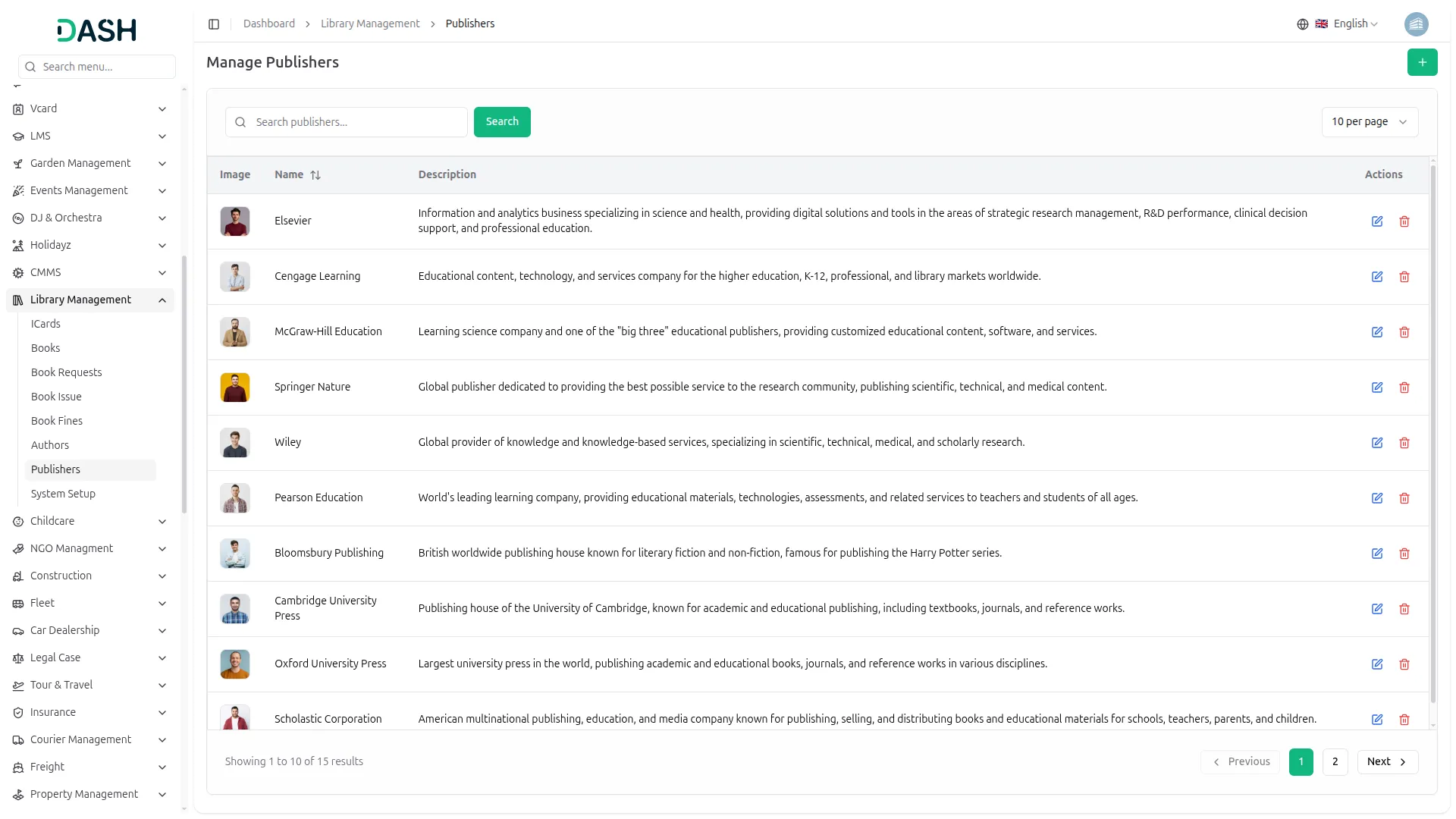Click the Pearson Education thumbnail image

(235, 498)
